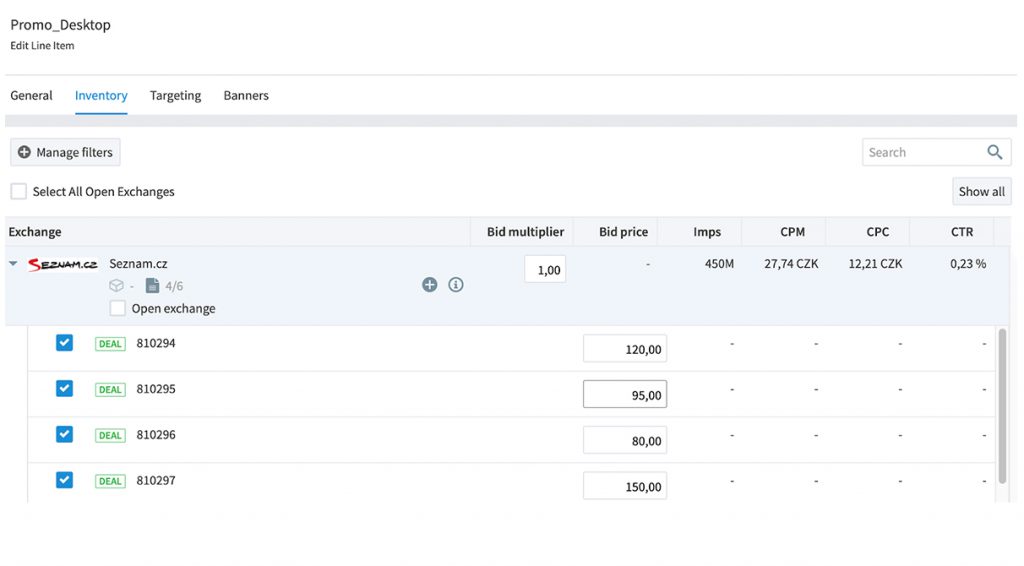Collapse the Seznam.cz exchange row
Viewport: 1024px width, 566px height.
(13, 264)
